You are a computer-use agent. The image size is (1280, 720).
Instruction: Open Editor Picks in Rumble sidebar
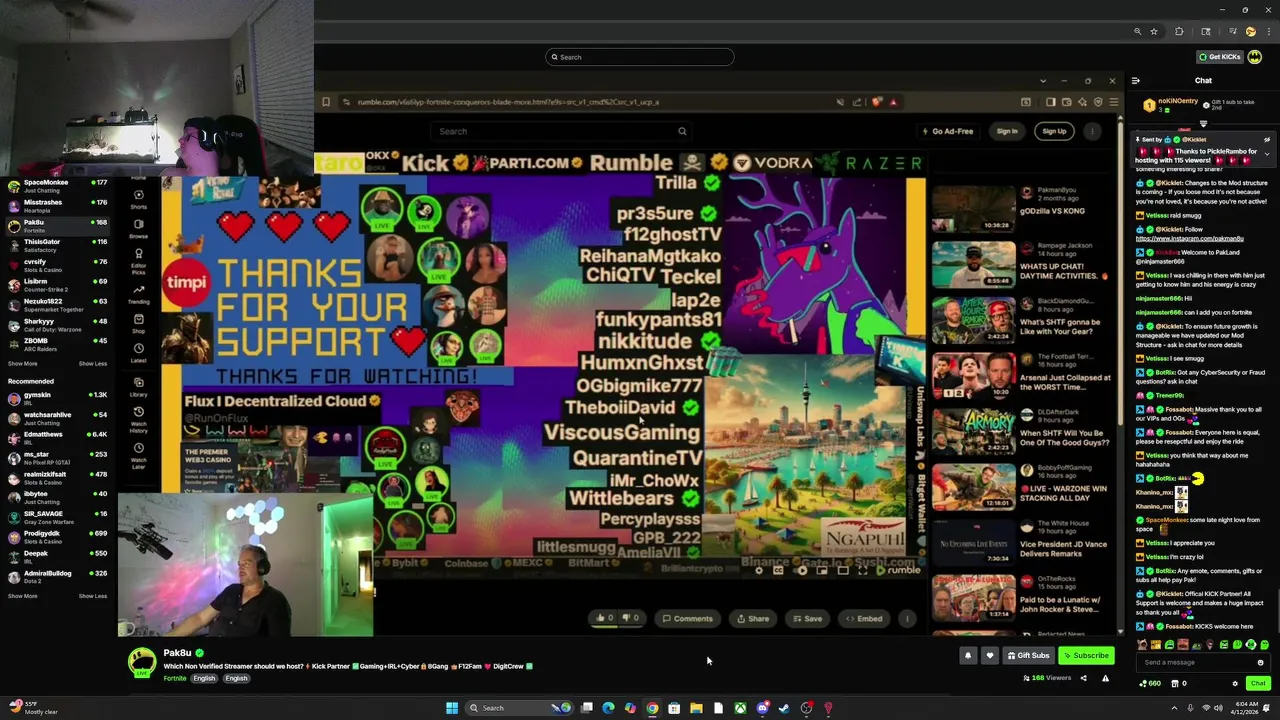138,260
